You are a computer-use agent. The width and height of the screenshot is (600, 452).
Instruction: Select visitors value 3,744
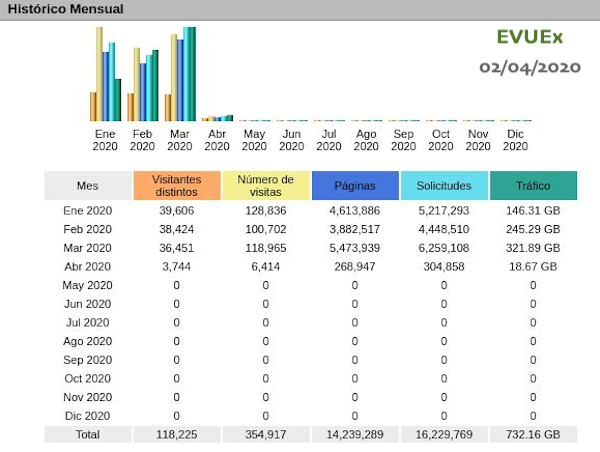(x=177, y=266)
